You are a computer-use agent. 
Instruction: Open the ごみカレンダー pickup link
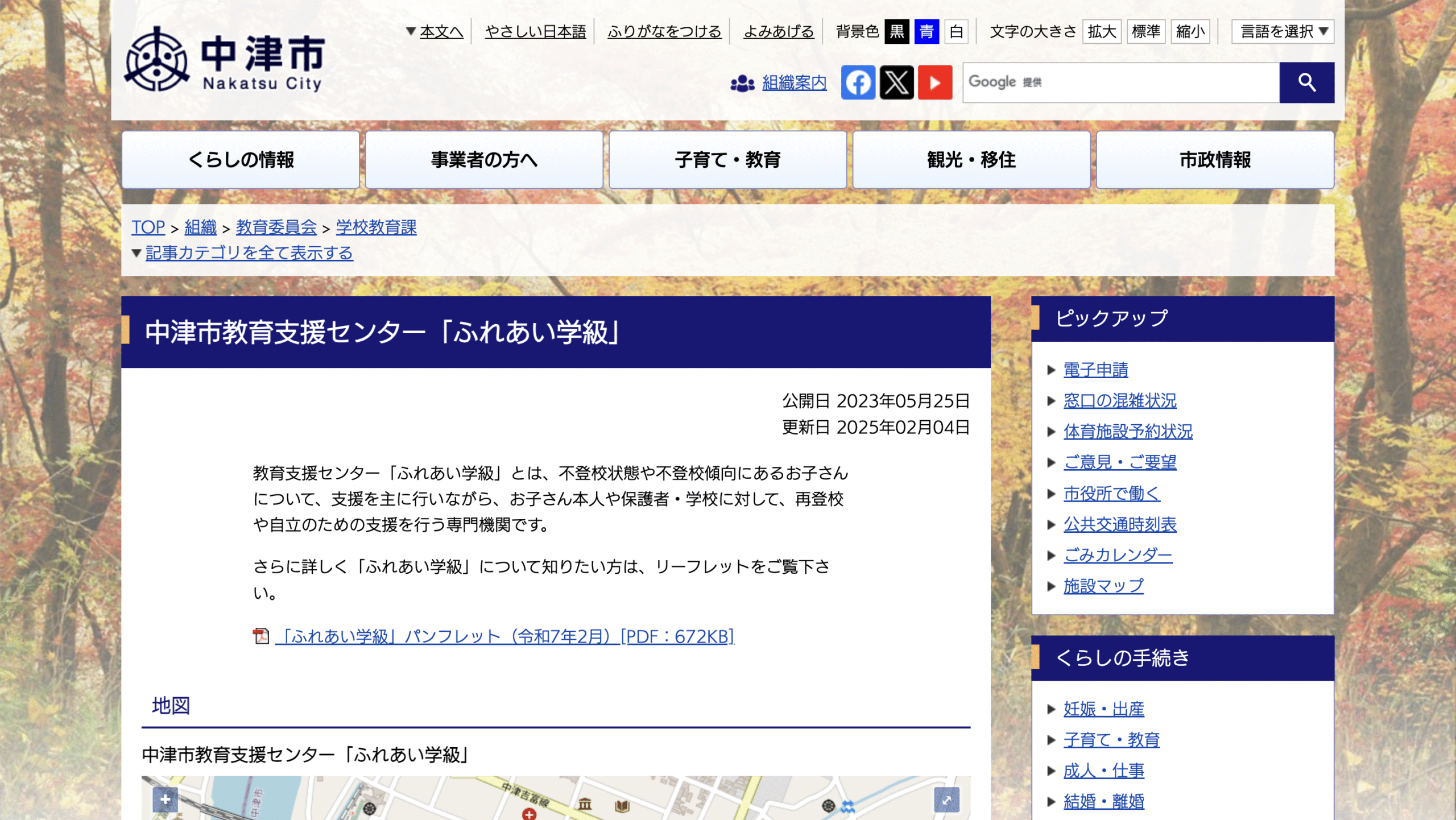pos(1117,556)
